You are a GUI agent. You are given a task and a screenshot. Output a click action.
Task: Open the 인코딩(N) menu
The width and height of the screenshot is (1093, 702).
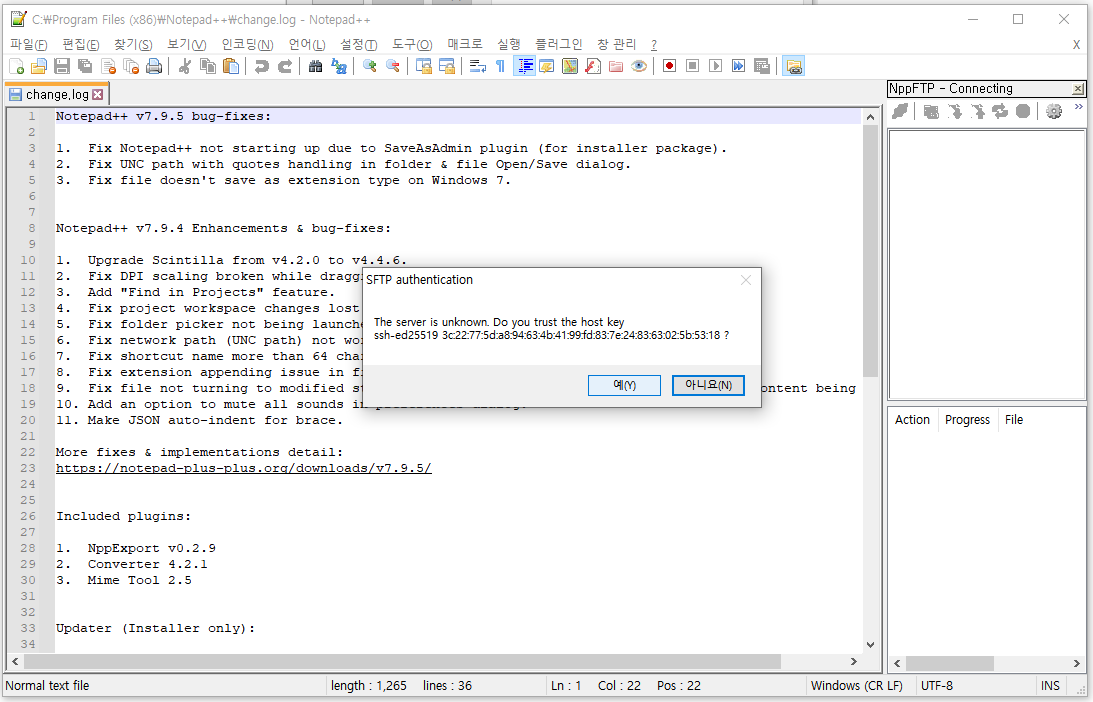[247, 44]
